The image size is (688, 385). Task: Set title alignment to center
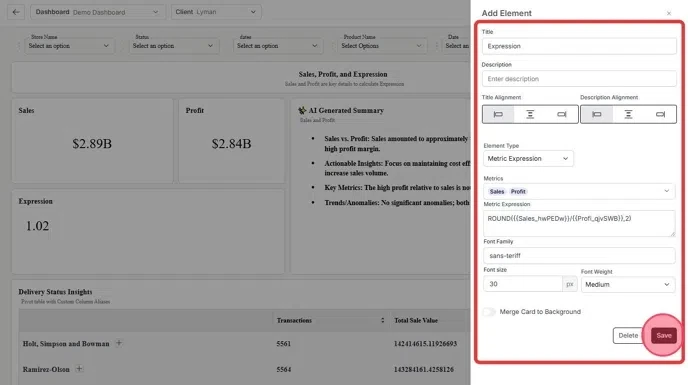[x=530, y=115]
